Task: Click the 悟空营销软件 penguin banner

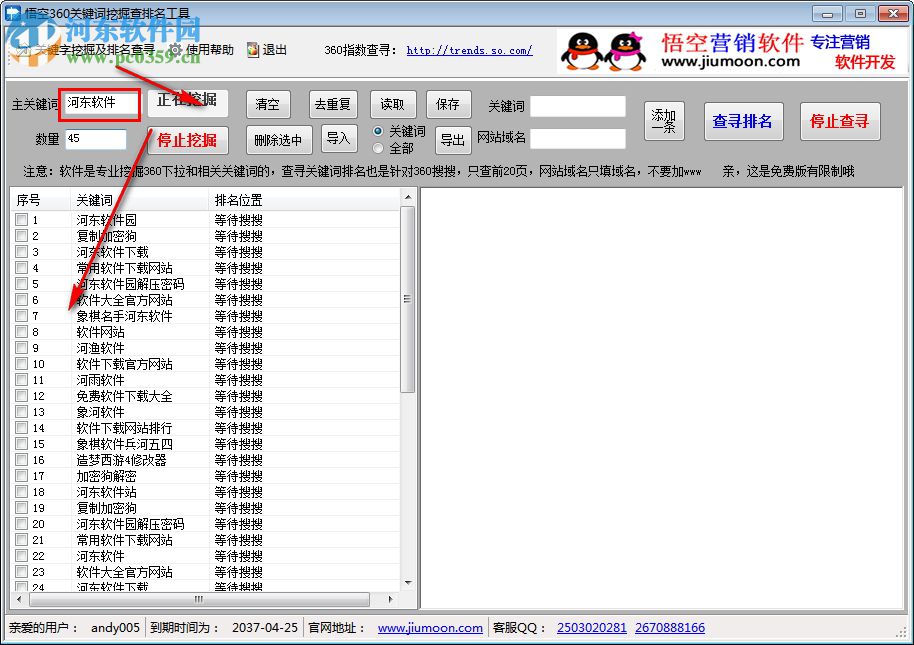Action: click(732, 51)
